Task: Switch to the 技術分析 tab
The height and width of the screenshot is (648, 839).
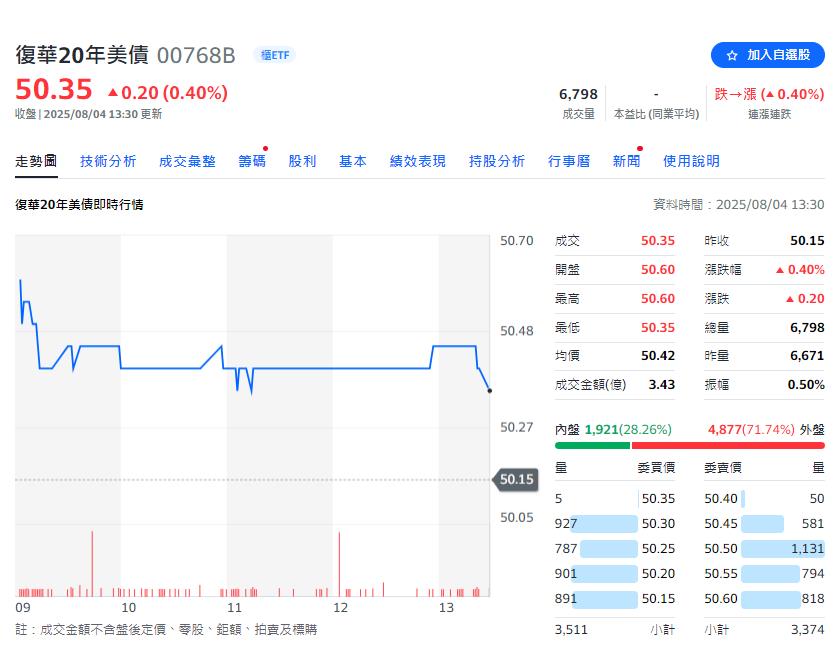Action: tap(108, 161)
